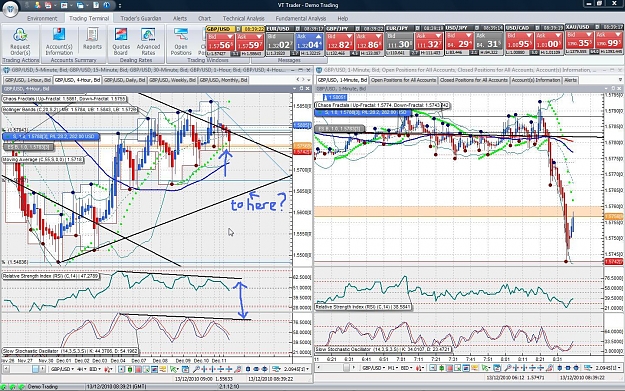
Task: Click the document icon in quick access toolbar
Action: pos(96,5)
